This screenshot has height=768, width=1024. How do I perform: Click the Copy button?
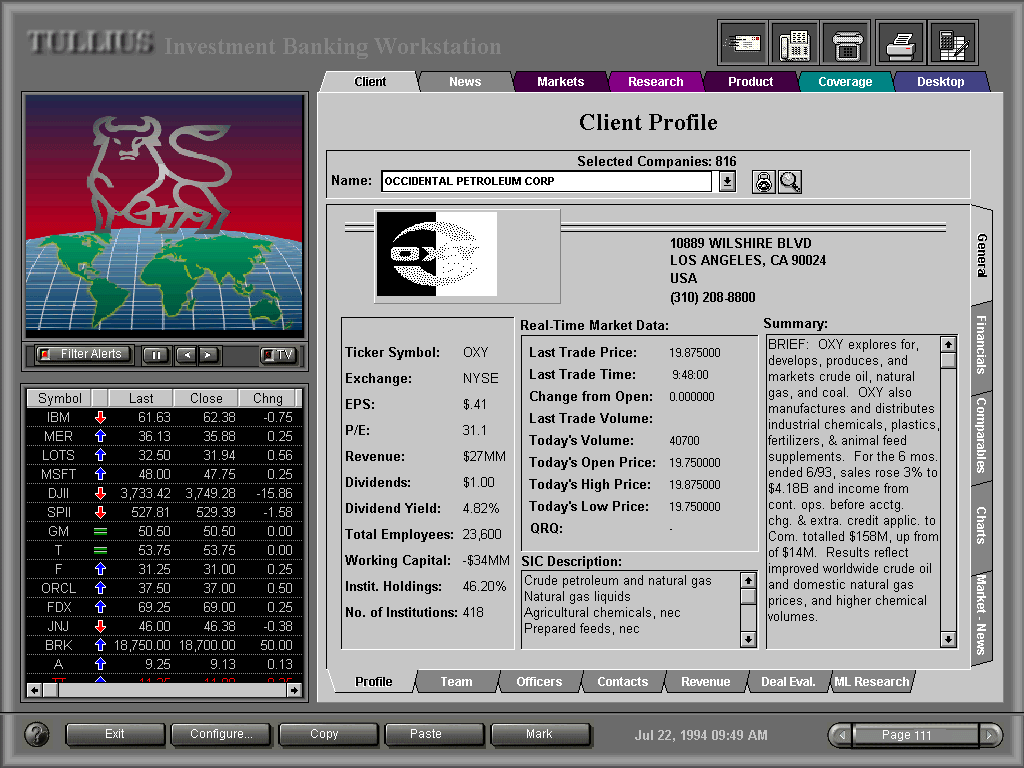pyautogui.click(x=328, y=734)
